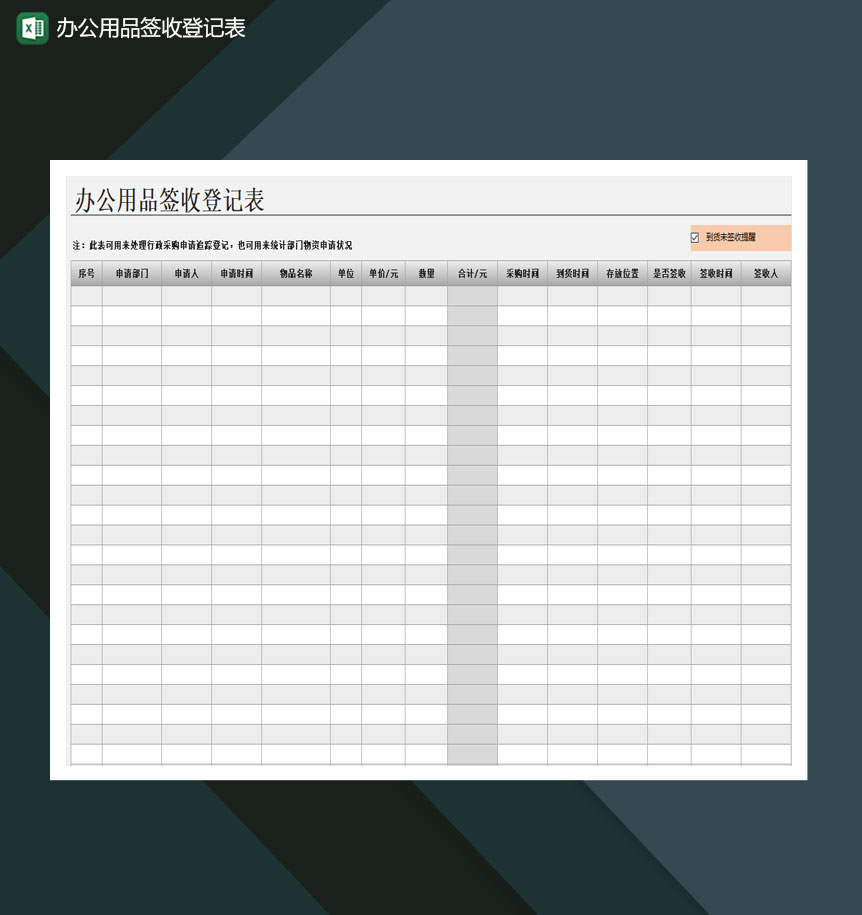The width and height of the screenshot is (862, 915).
Task: Click the 签收人 column header
Action: click(765, 272)
